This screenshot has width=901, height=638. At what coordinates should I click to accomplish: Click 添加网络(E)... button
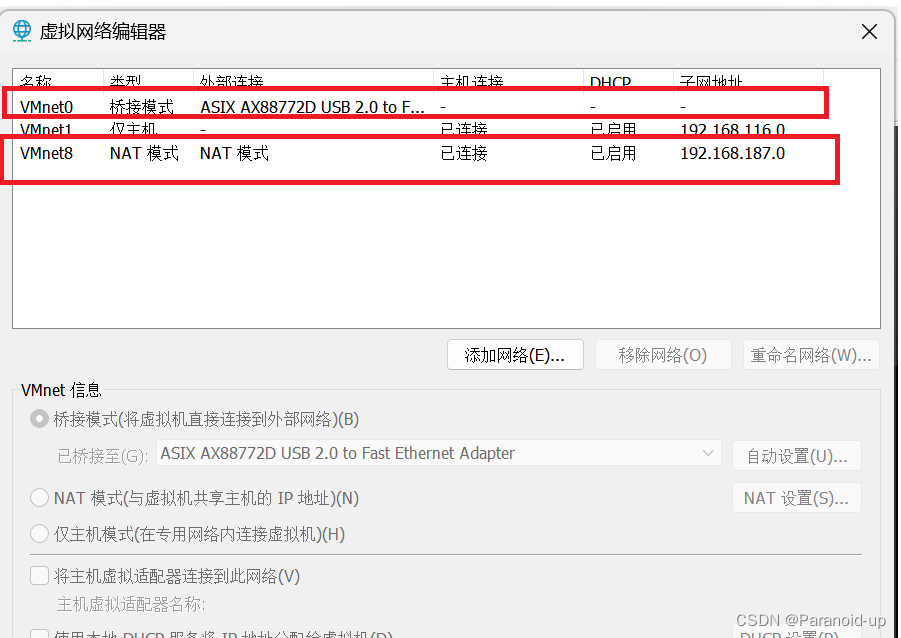click(x=515, y=355)
